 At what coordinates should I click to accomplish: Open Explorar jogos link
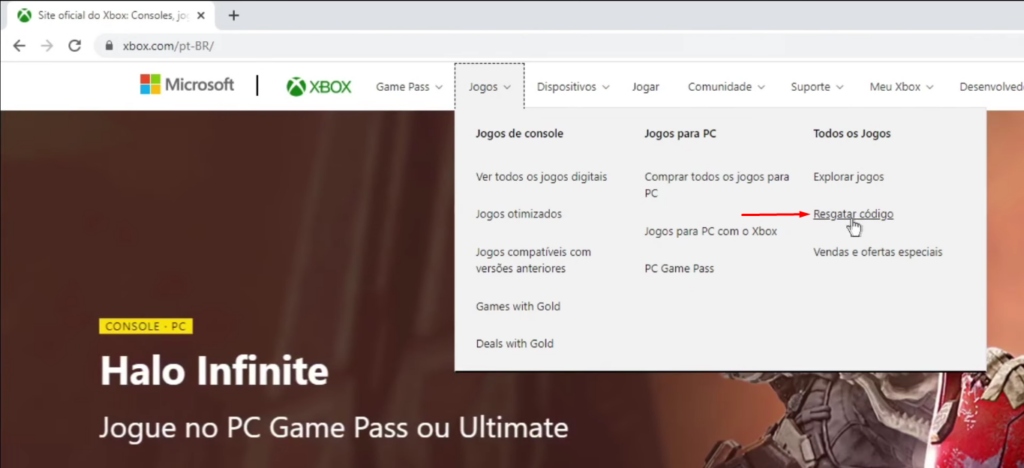(x=848, y=177)
